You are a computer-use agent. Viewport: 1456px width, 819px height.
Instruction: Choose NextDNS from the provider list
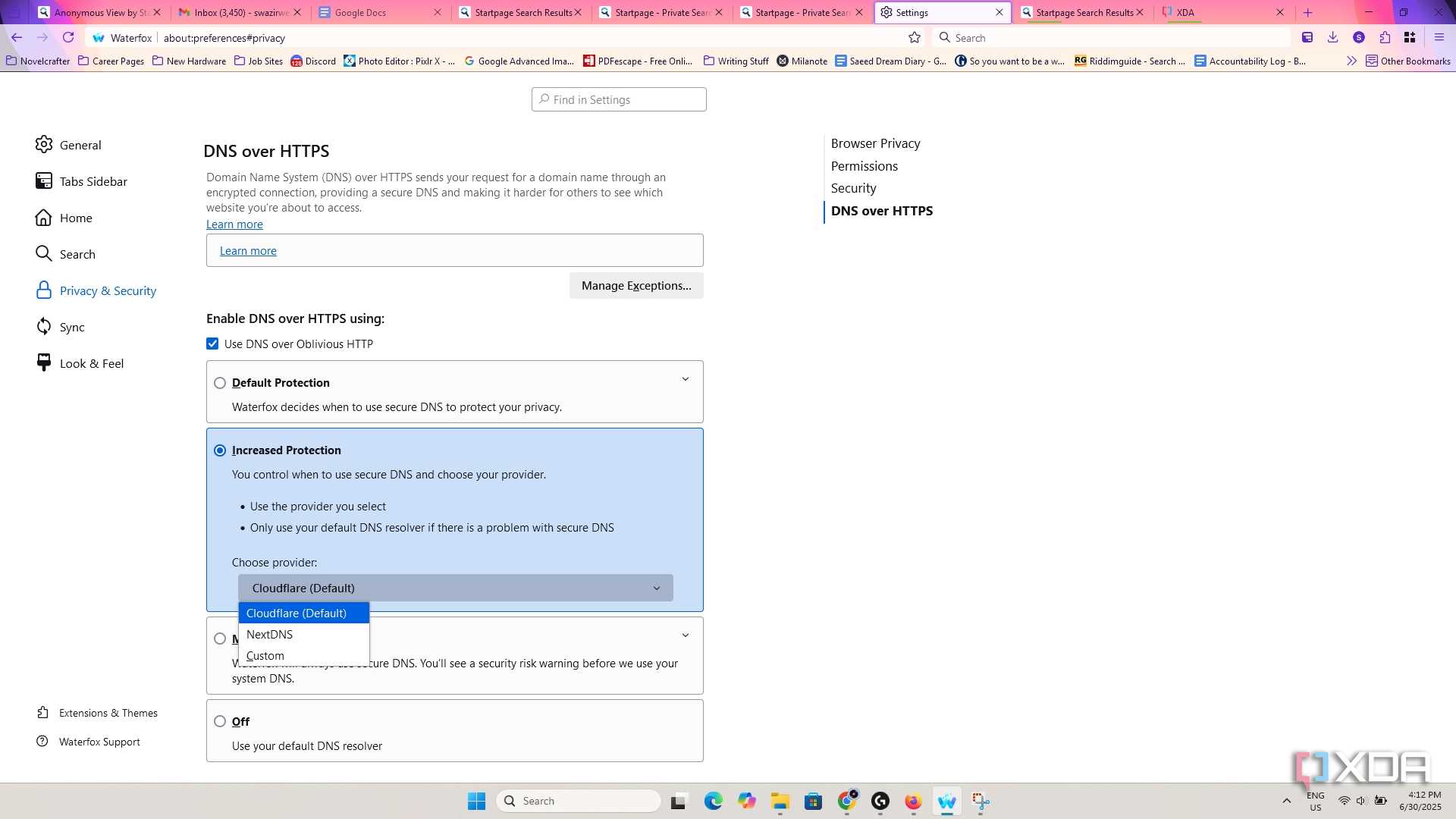304,634
